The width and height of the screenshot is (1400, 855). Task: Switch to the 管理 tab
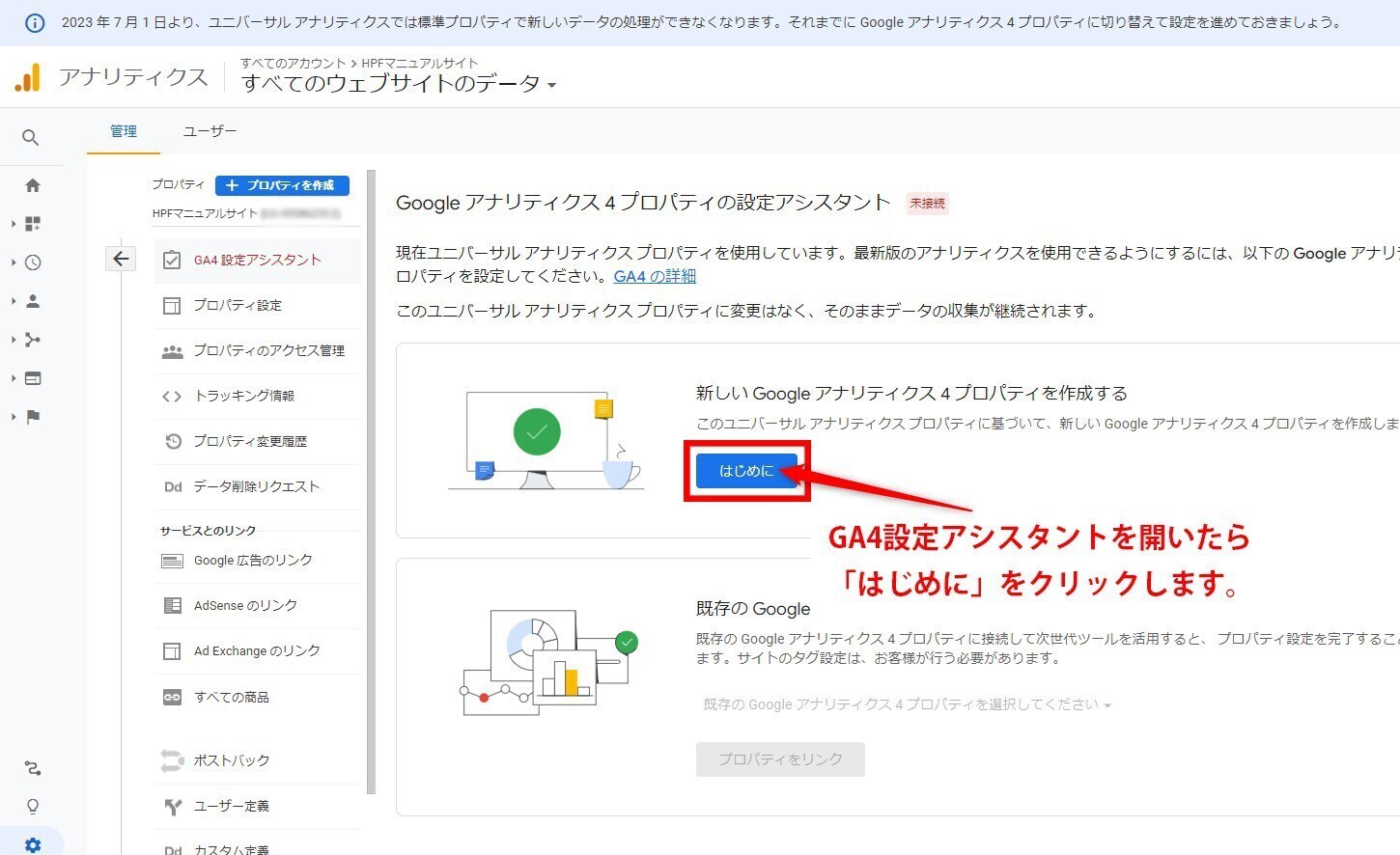coord(124,131)
